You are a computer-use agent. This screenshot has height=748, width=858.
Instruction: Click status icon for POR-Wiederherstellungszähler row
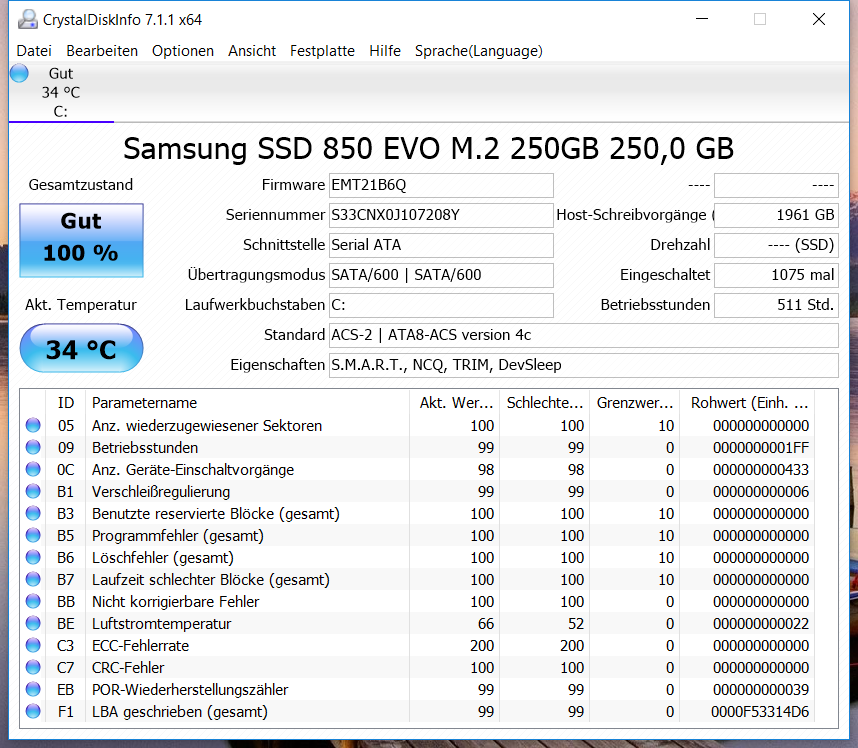click(33, 689)
